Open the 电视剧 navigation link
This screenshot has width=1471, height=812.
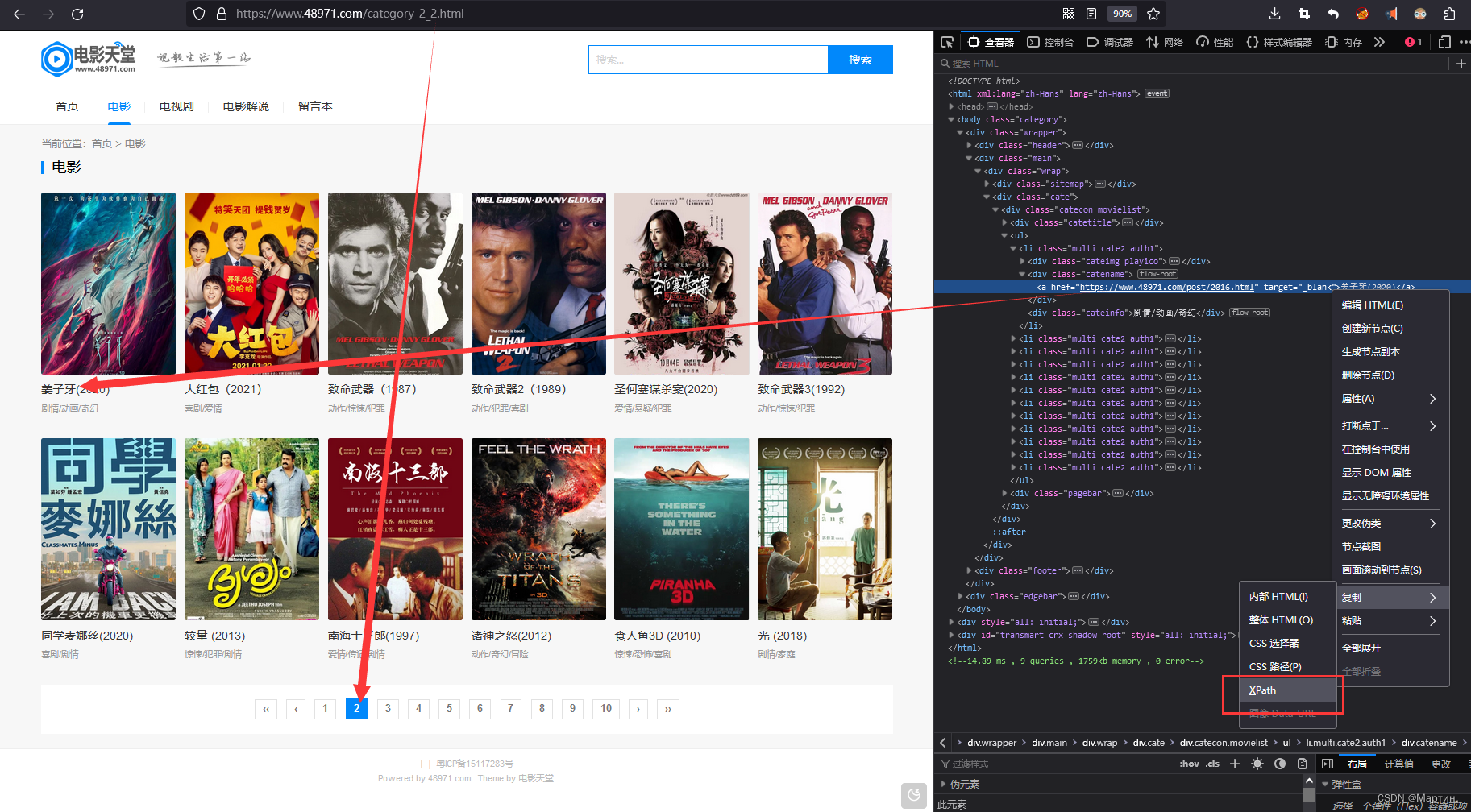pos(177,106)
